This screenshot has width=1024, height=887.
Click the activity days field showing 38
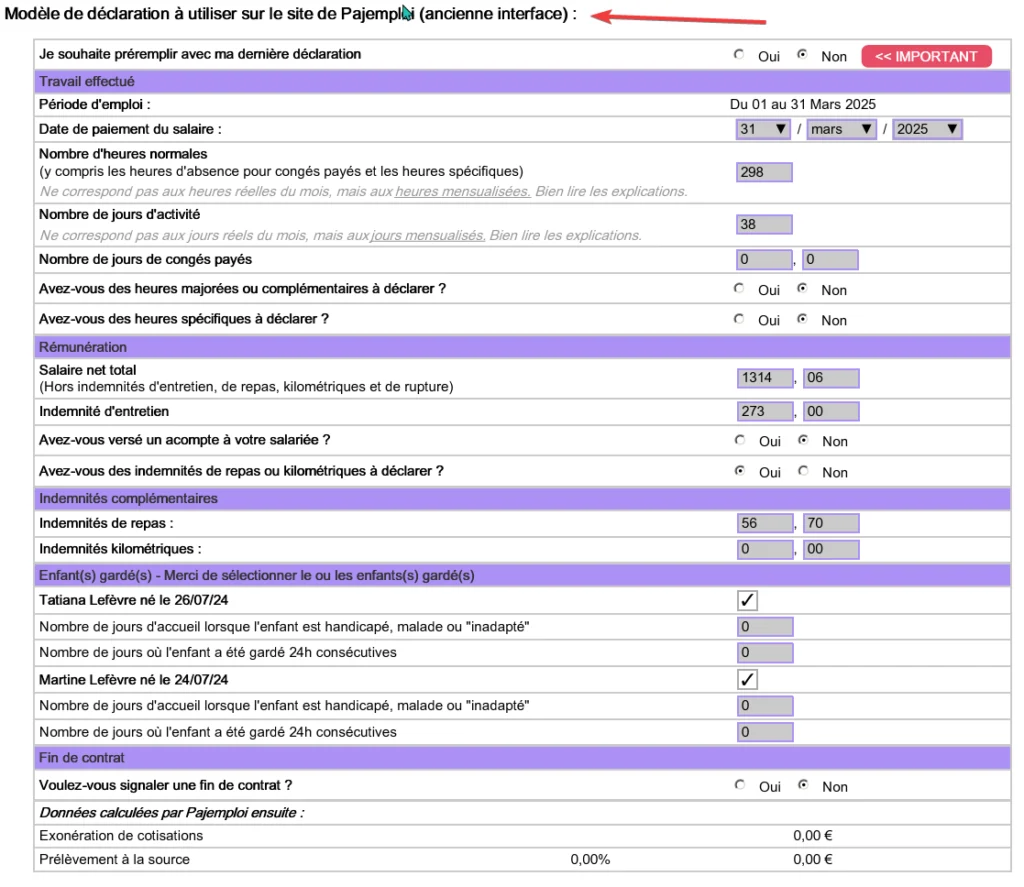click(764, 224)
